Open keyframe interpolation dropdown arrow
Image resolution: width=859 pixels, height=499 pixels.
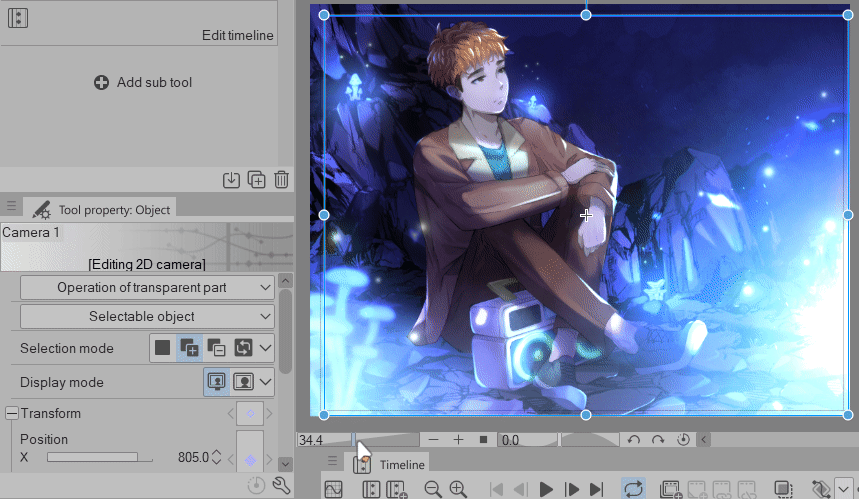pyautogui.click(x=843, y=488)
